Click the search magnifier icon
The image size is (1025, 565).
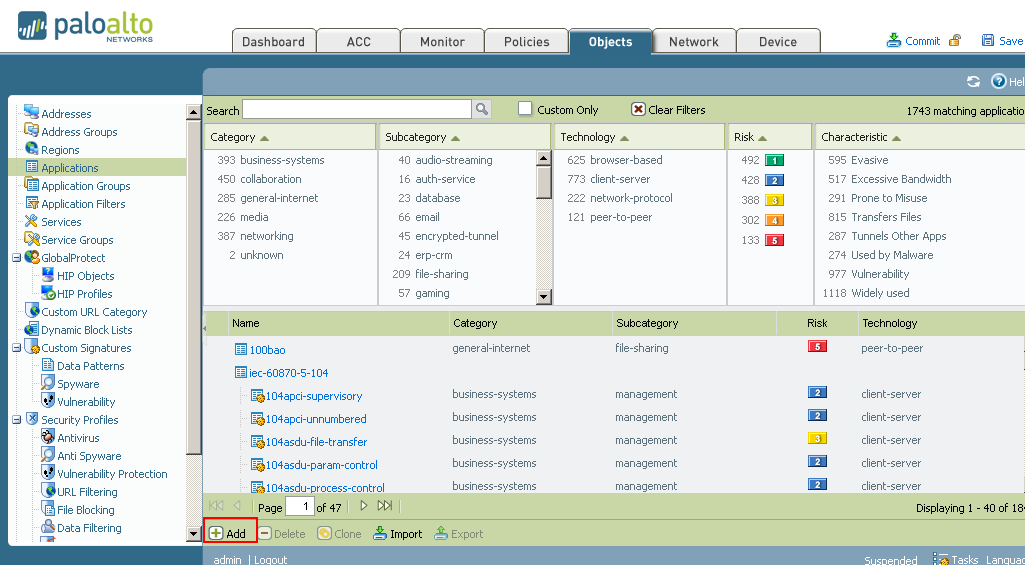[x=482, y=110]
